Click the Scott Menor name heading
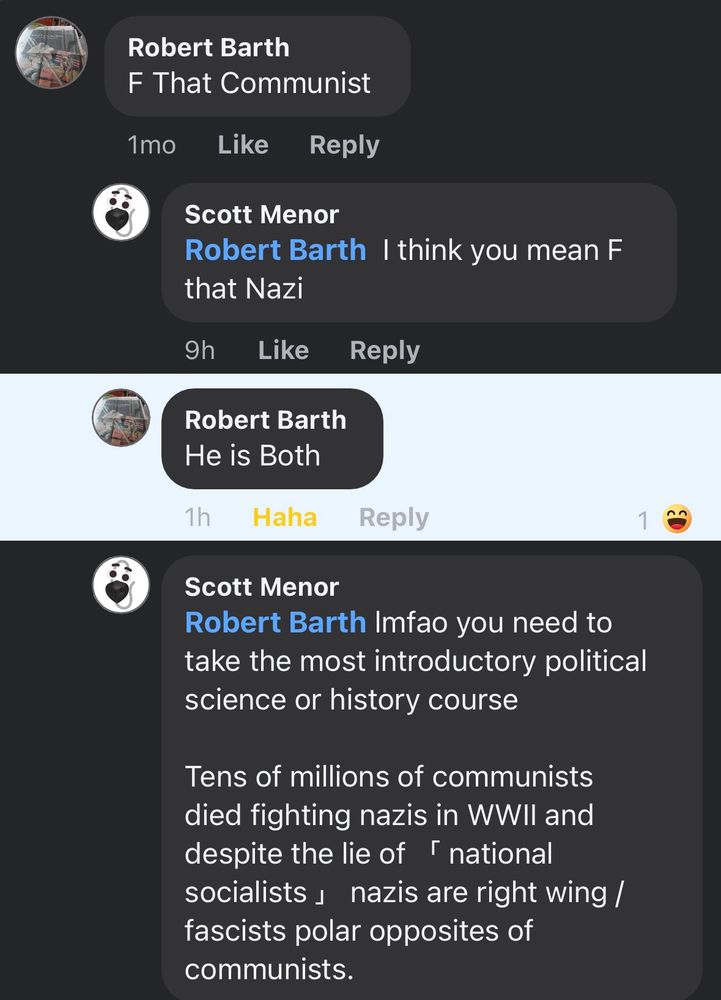Screen dimensions: 721x1000 260,213
